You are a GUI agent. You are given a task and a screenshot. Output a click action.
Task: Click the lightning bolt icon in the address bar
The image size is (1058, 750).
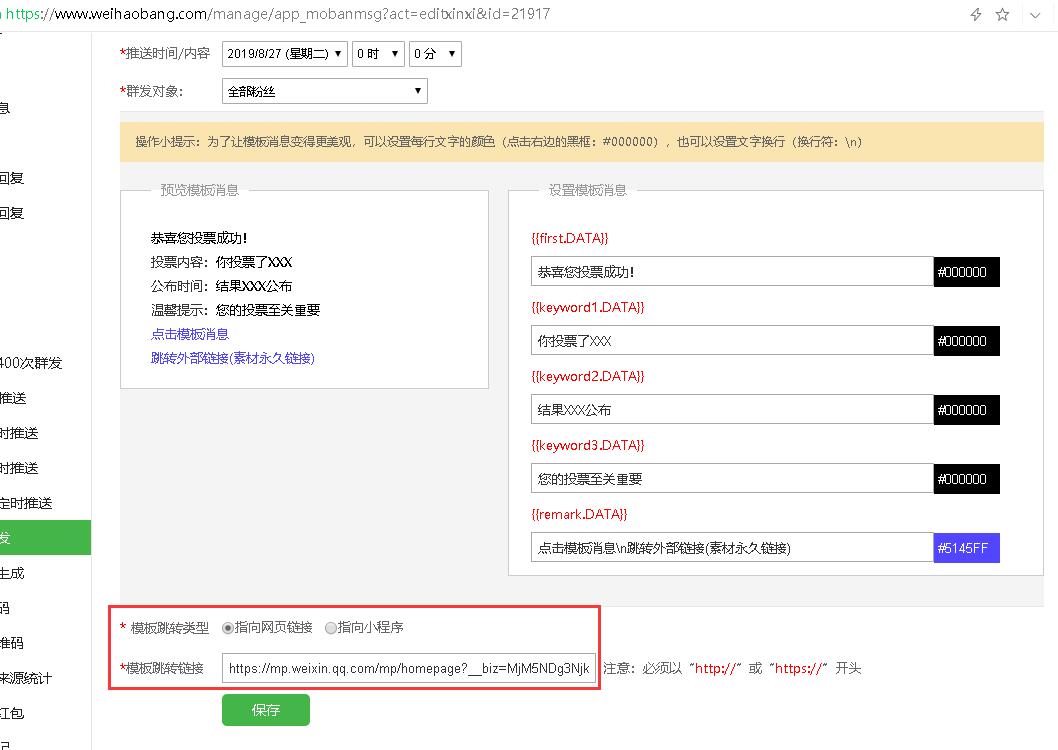[x=976, y=14]
